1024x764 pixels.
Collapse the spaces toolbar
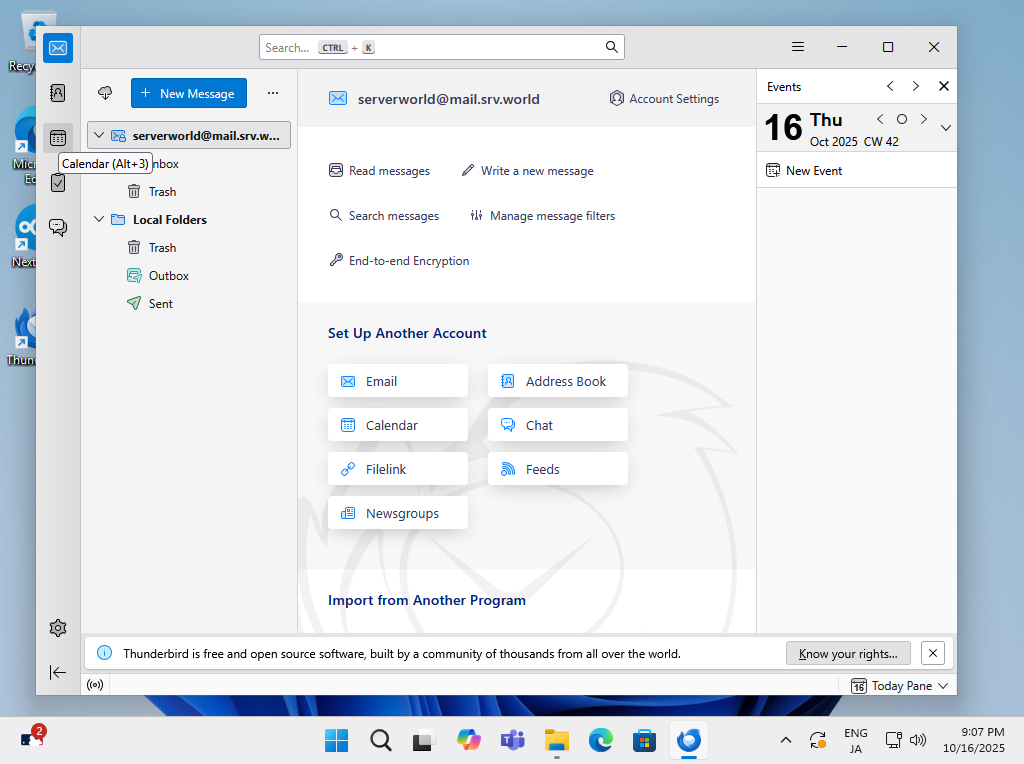click(58, 672)
